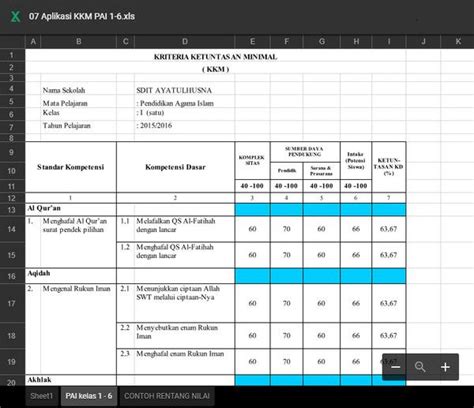Click the blue cell in Aqidah row under column I

(389, 276)
